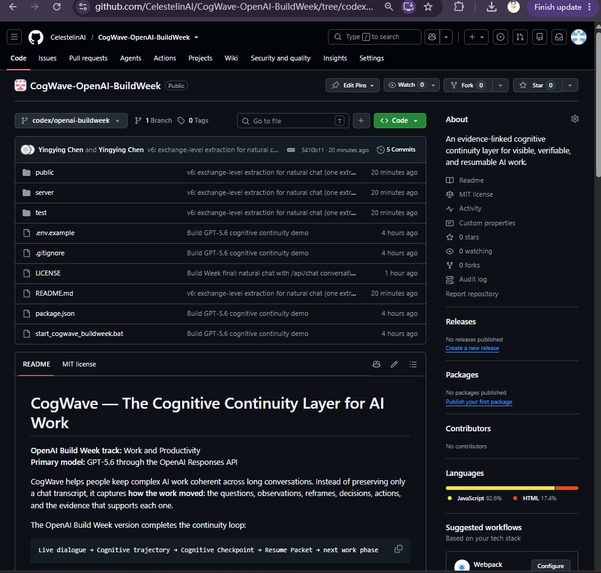Click Publish your first package link

pos(479,402)
